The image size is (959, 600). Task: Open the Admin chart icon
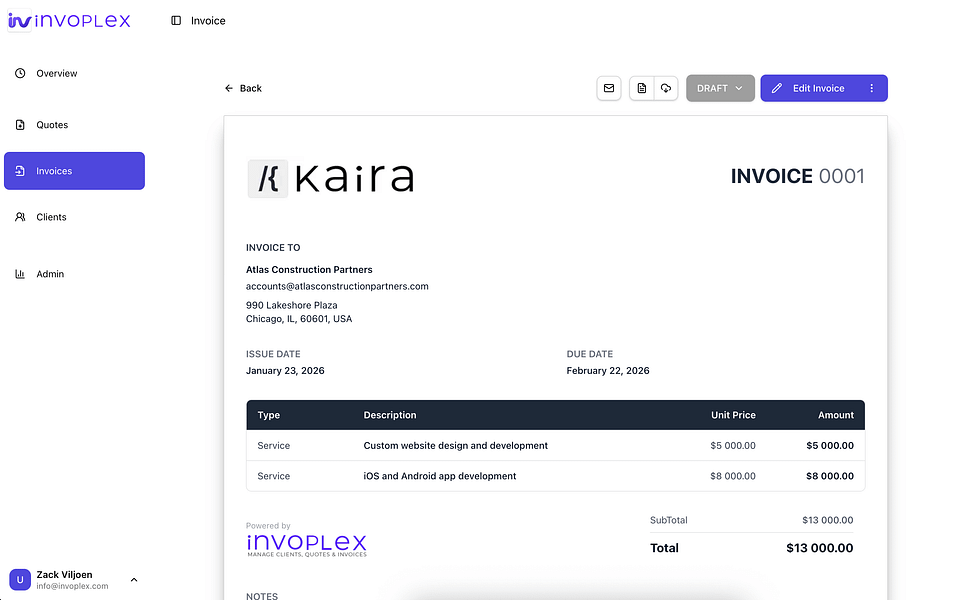(x=21, y=273)
